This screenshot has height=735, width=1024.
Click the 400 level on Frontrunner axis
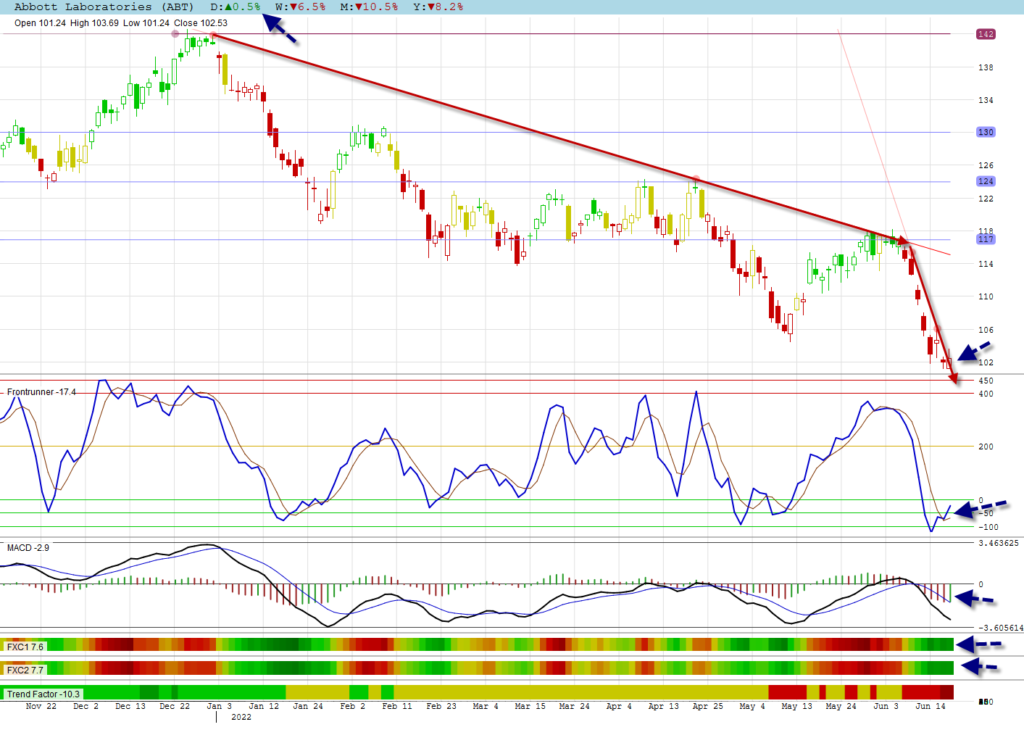pyautogui.click(x=985, y=394)
